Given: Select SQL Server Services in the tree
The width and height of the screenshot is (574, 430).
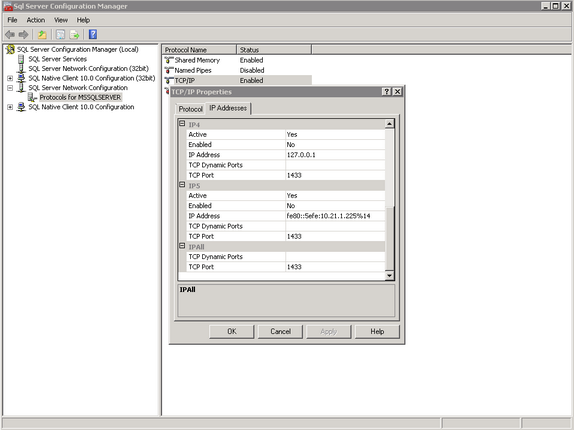Looking at the screenshot, I should [x=57, y=59].
